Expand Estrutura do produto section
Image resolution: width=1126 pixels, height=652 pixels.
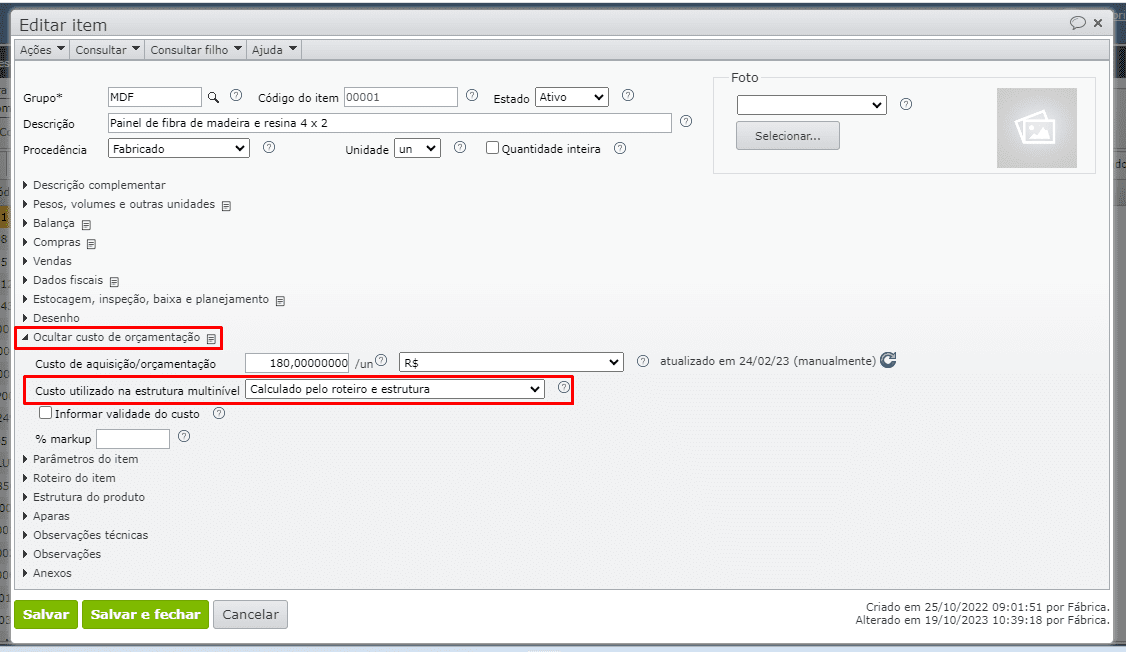88,498
